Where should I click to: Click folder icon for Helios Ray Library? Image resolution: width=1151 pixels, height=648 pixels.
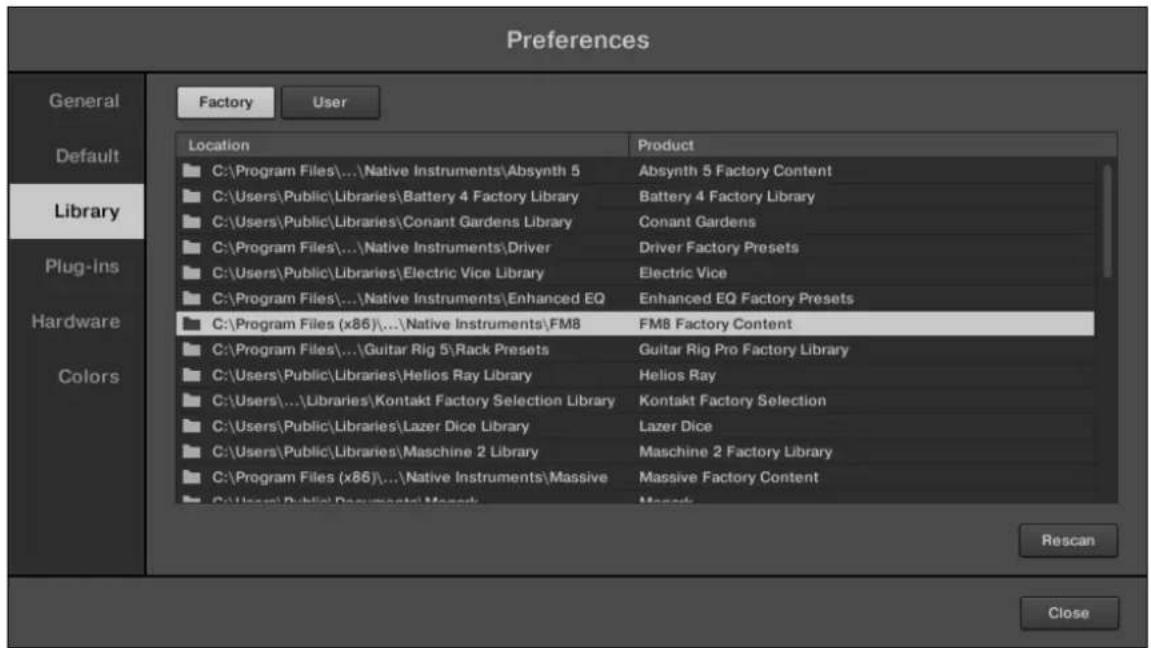192,375
